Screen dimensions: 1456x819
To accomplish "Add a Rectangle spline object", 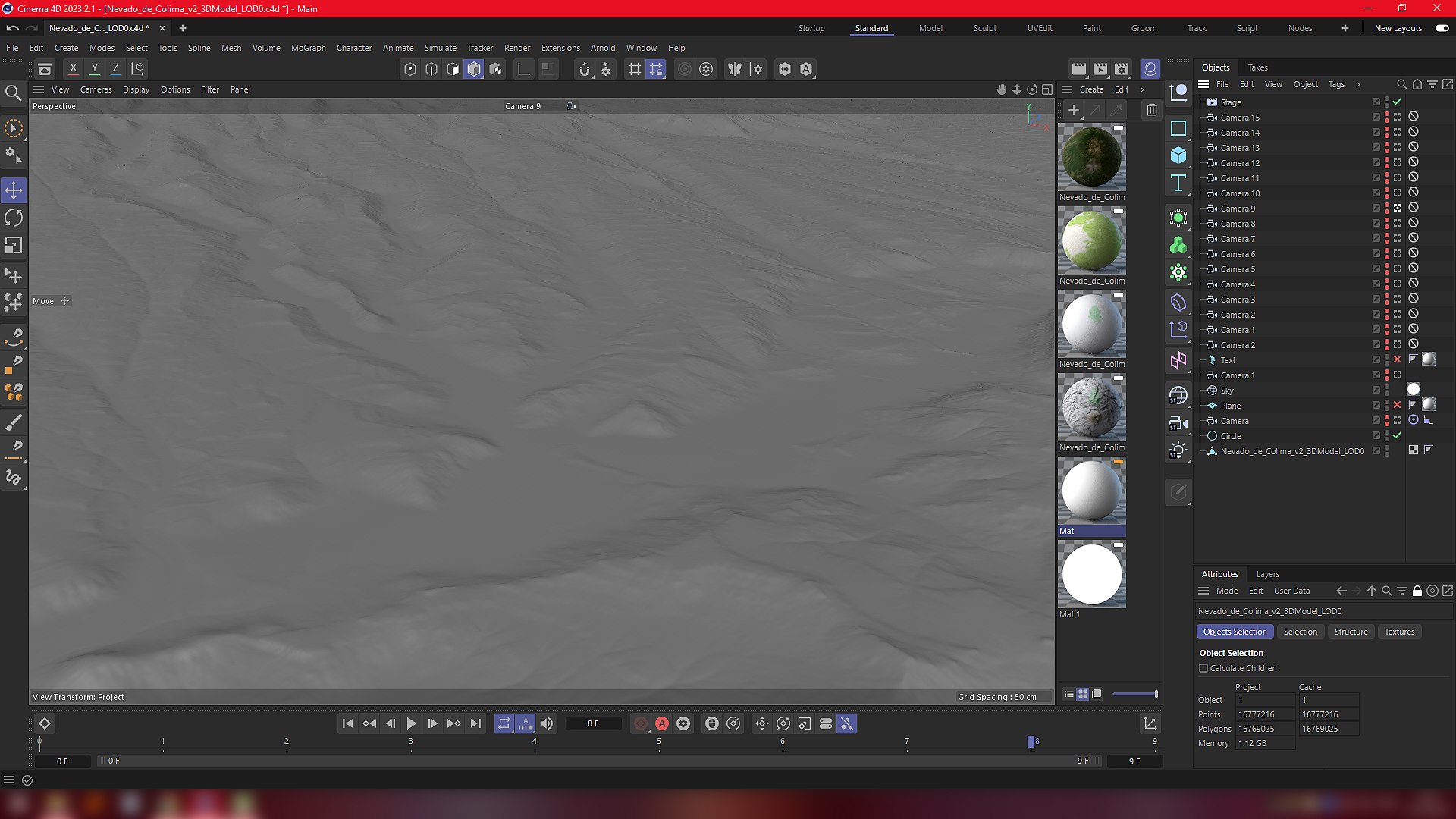I will (x=1178, y=128).
